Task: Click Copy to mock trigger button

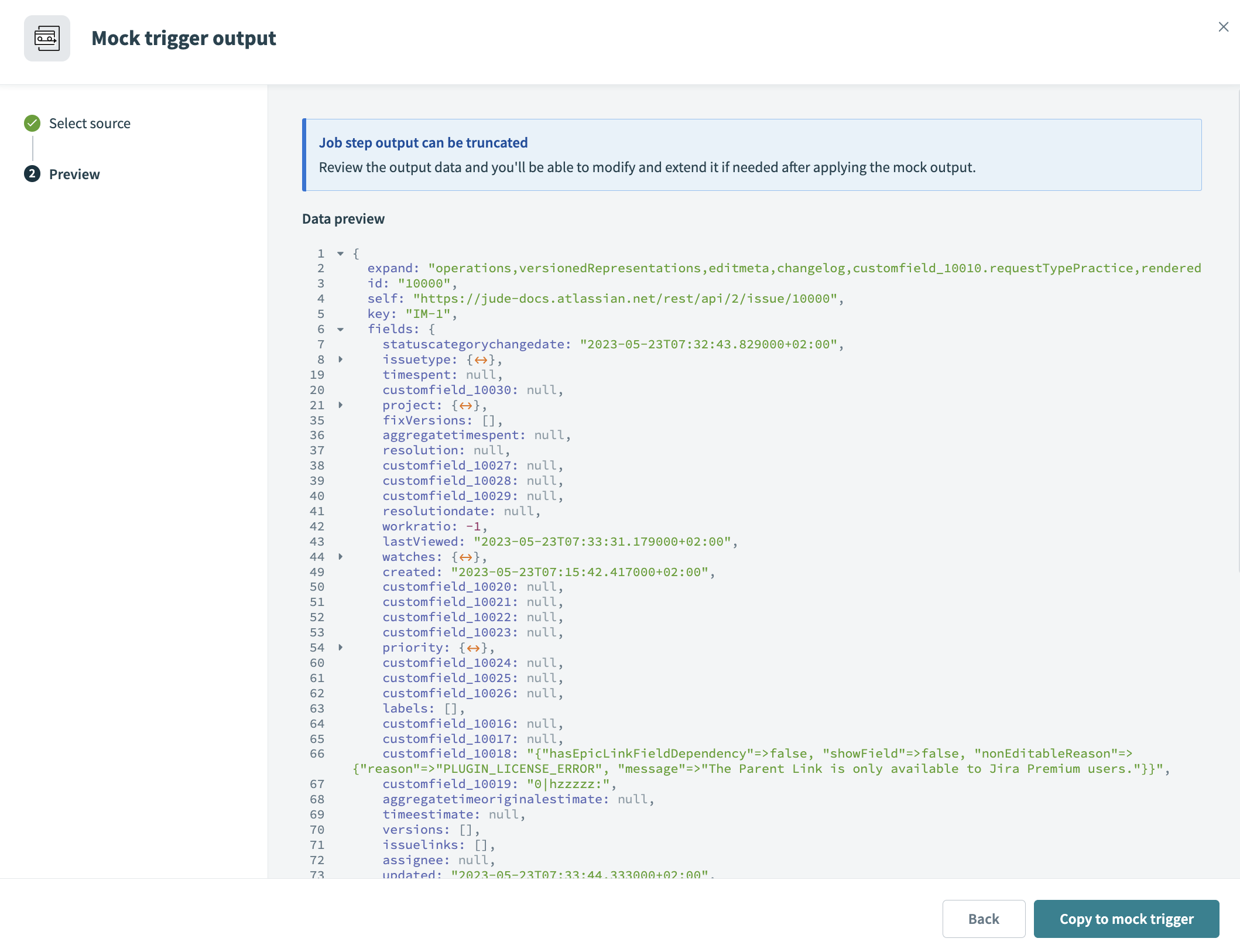Action: (1126, 919)
